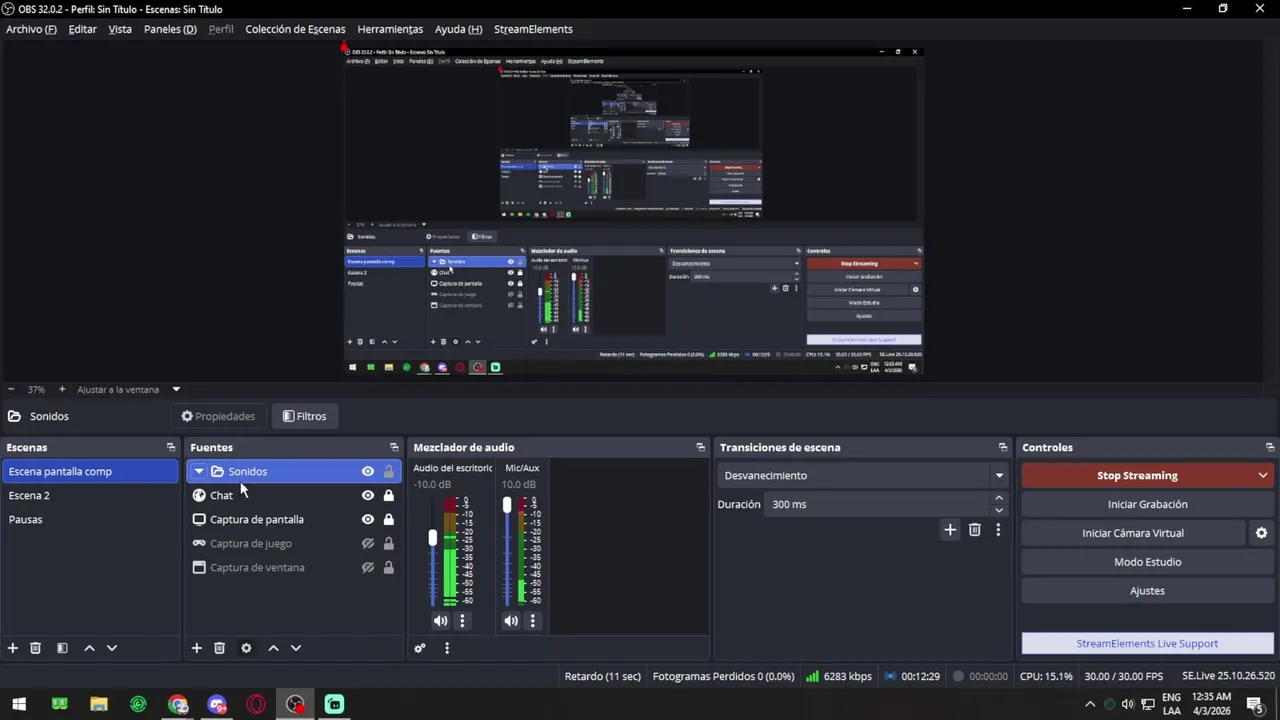Open virtual camera settings gear

tap(1261, 533)
